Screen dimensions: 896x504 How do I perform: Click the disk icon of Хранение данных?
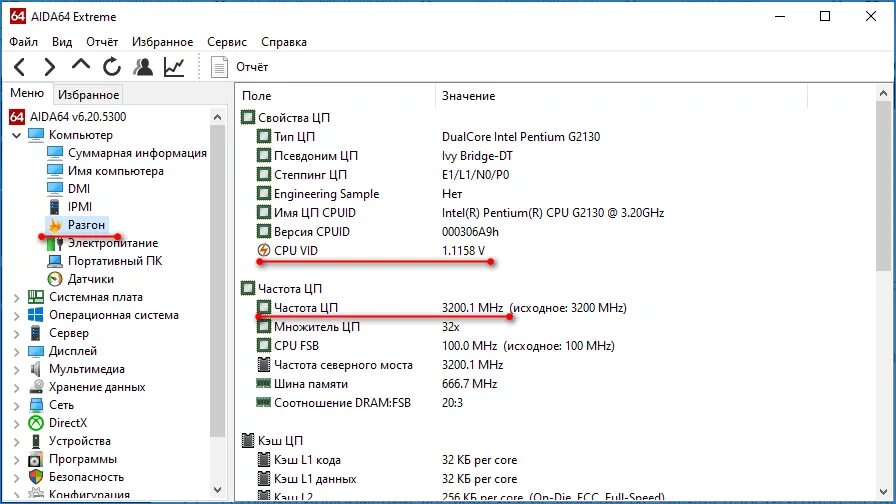[36, 387]
